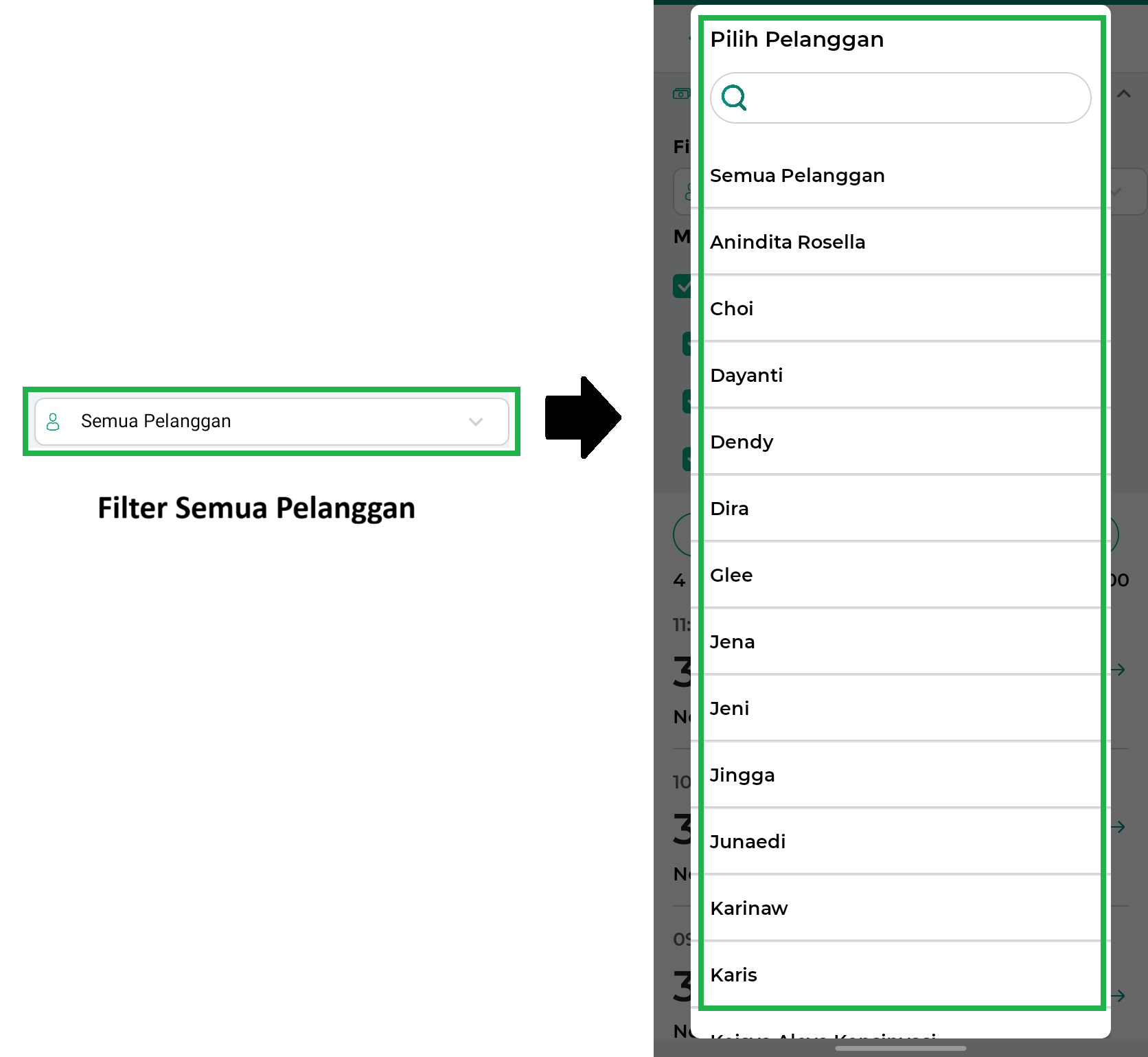Click the cash icon behind the dialog's top-left

(x=680, y=94)
